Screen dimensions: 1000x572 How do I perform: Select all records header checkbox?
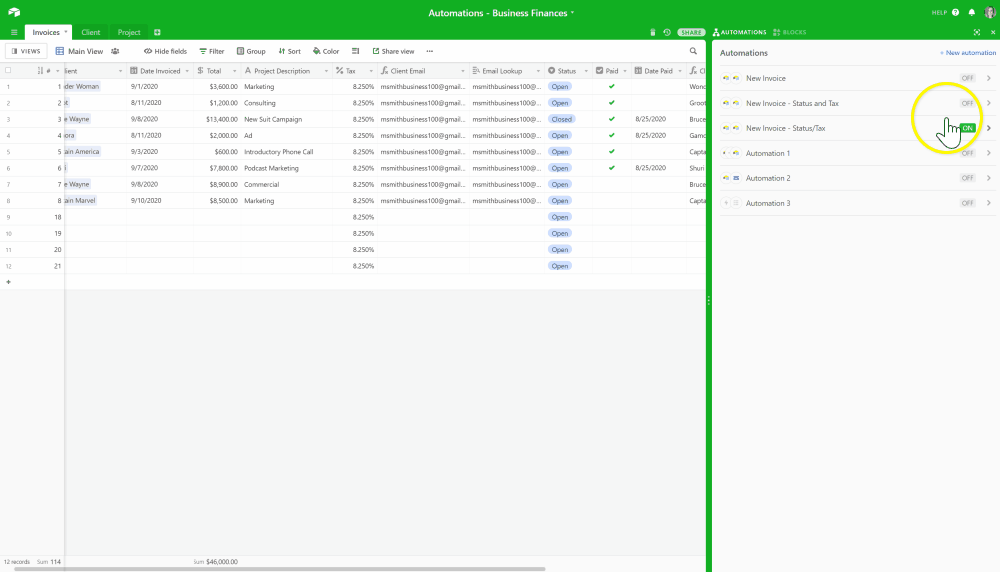(8, 71)
